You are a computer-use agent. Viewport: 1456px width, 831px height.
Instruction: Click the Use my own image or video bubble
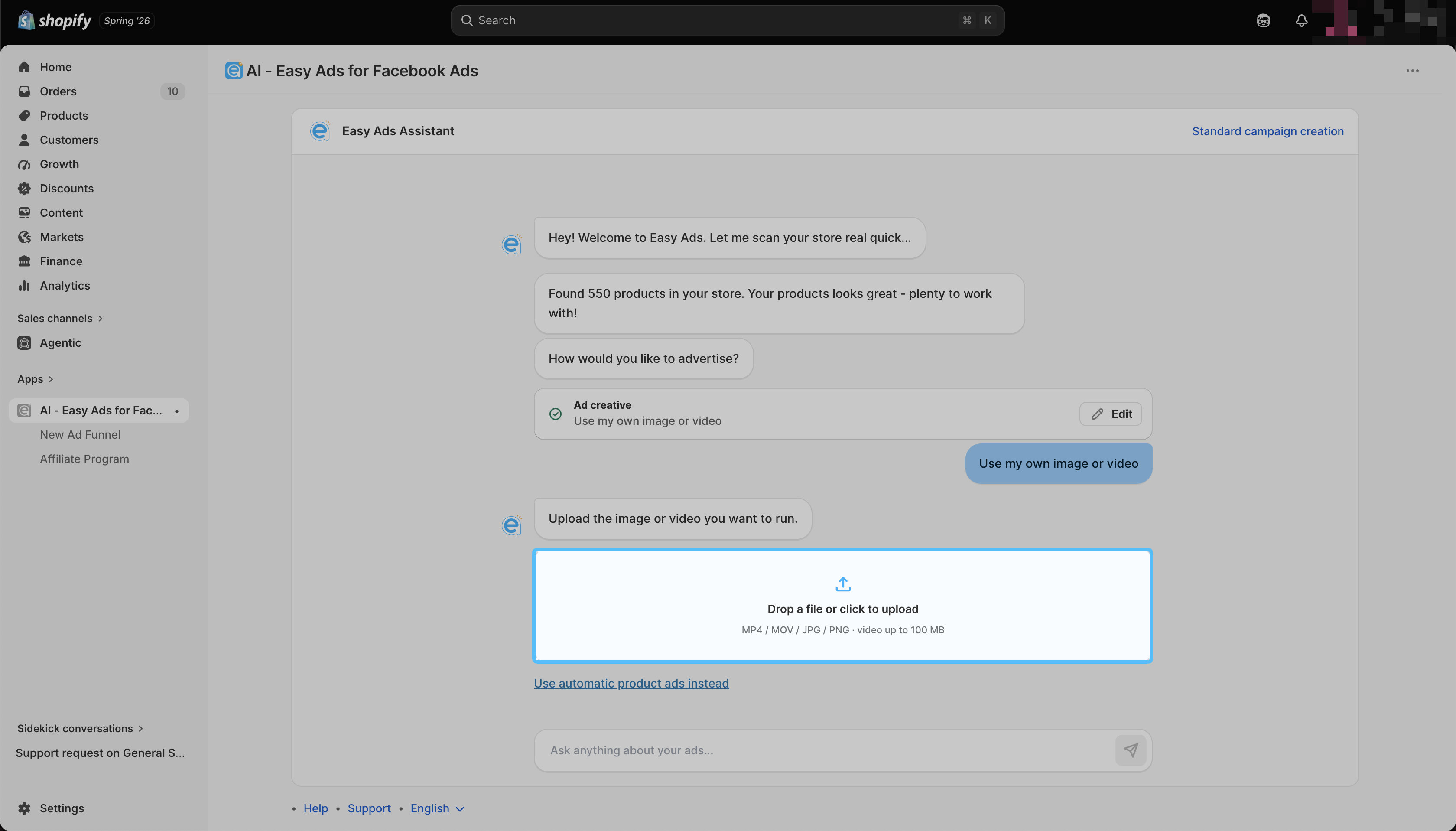(1058, 463)
